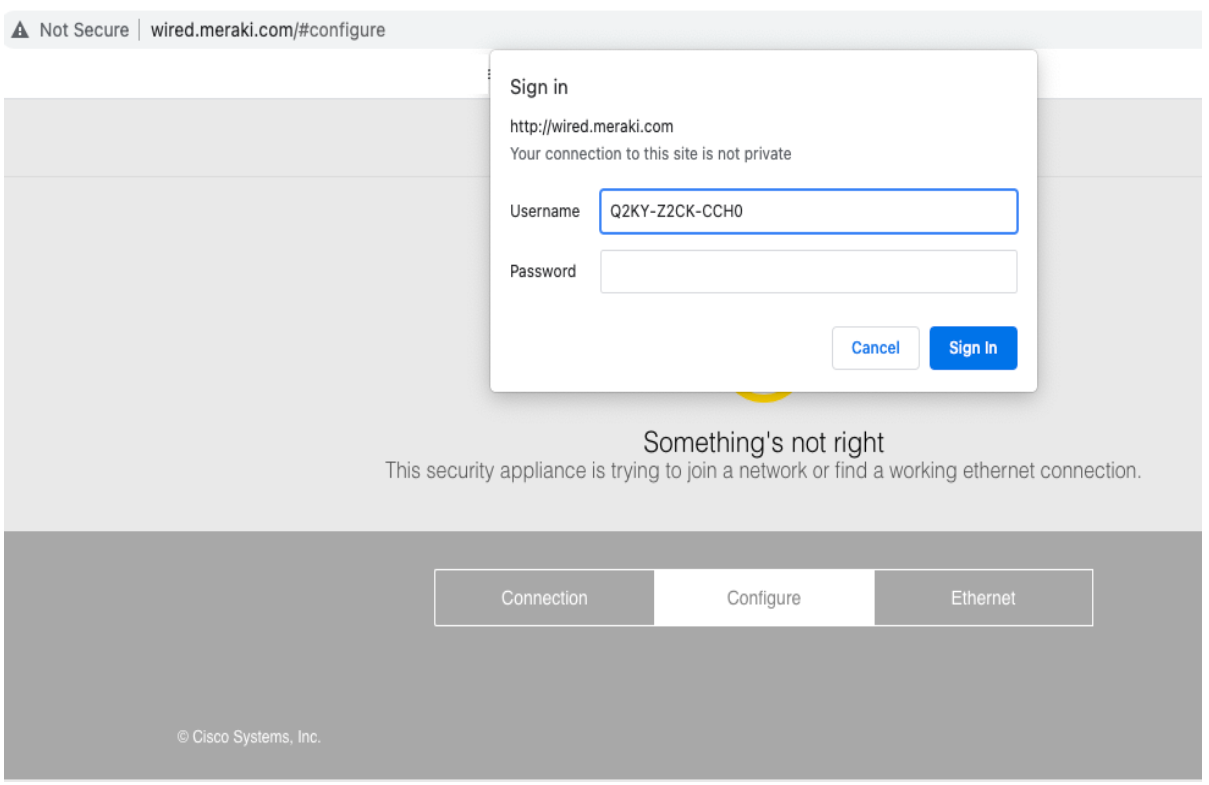Select the Configure tab
1209x785 pixels.
764,598
